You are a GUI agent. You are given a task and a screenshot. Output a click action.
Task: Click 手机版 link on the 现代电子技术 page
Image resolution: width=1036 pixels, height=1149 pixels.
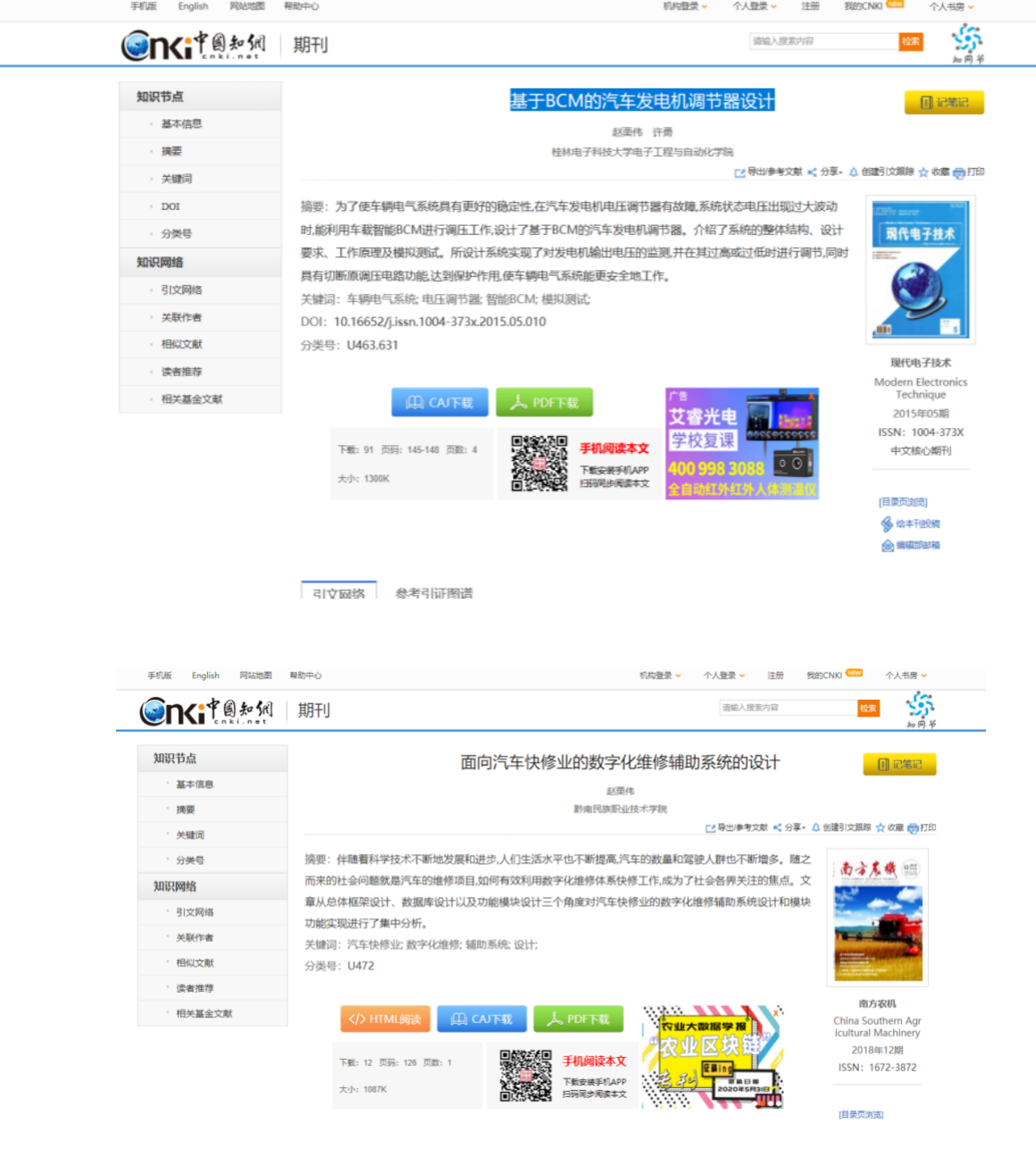click(x=143, y=6)
